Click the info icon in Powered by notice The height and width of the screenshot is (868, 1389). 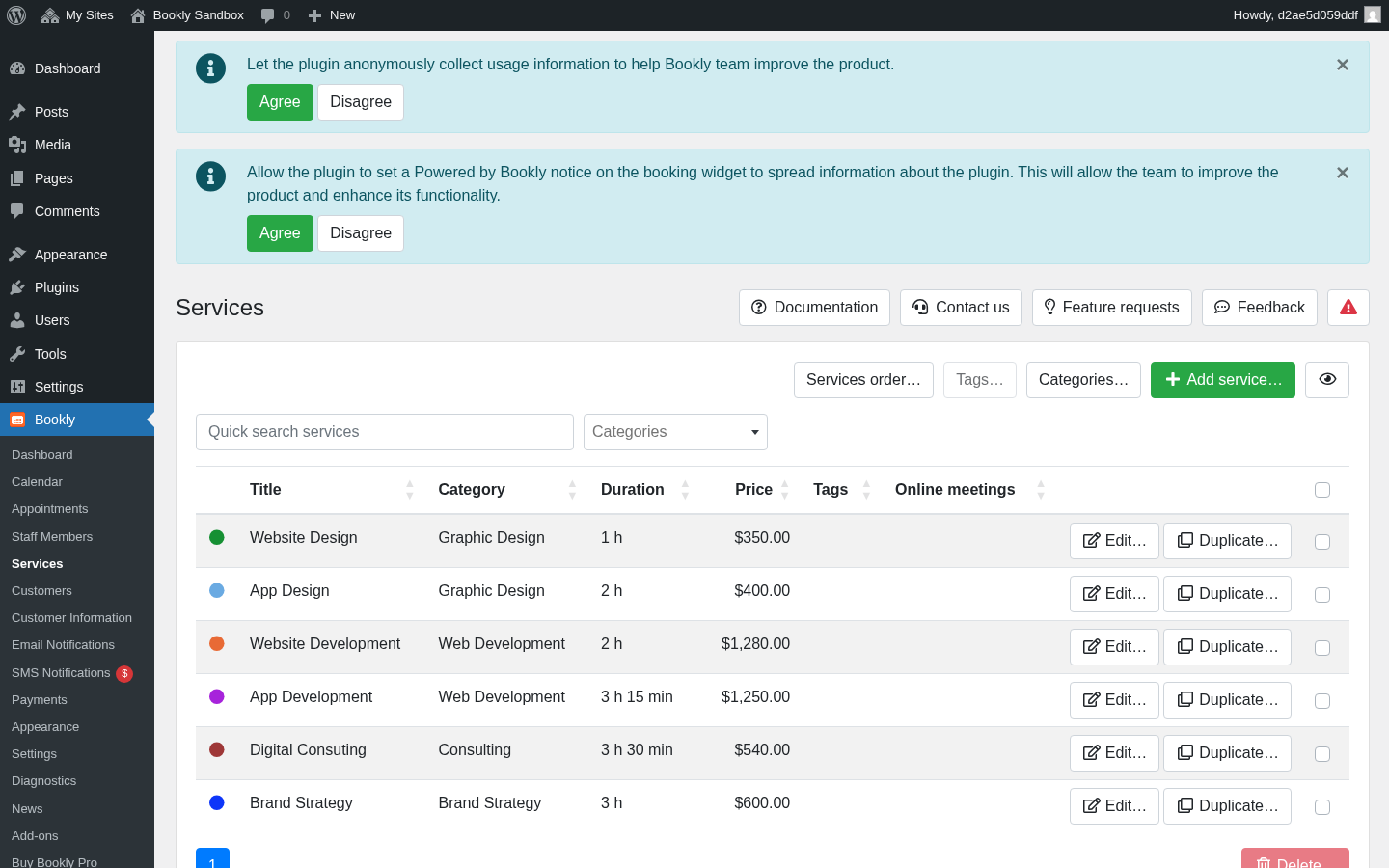pyautogui.click(x=210, y=176)
